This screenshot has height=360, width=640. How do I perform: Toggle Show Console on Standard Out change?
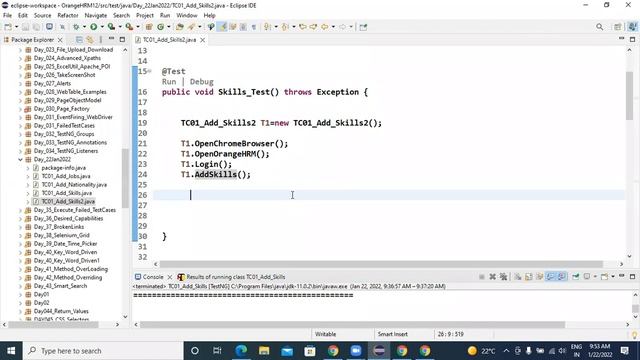(551, 277)
